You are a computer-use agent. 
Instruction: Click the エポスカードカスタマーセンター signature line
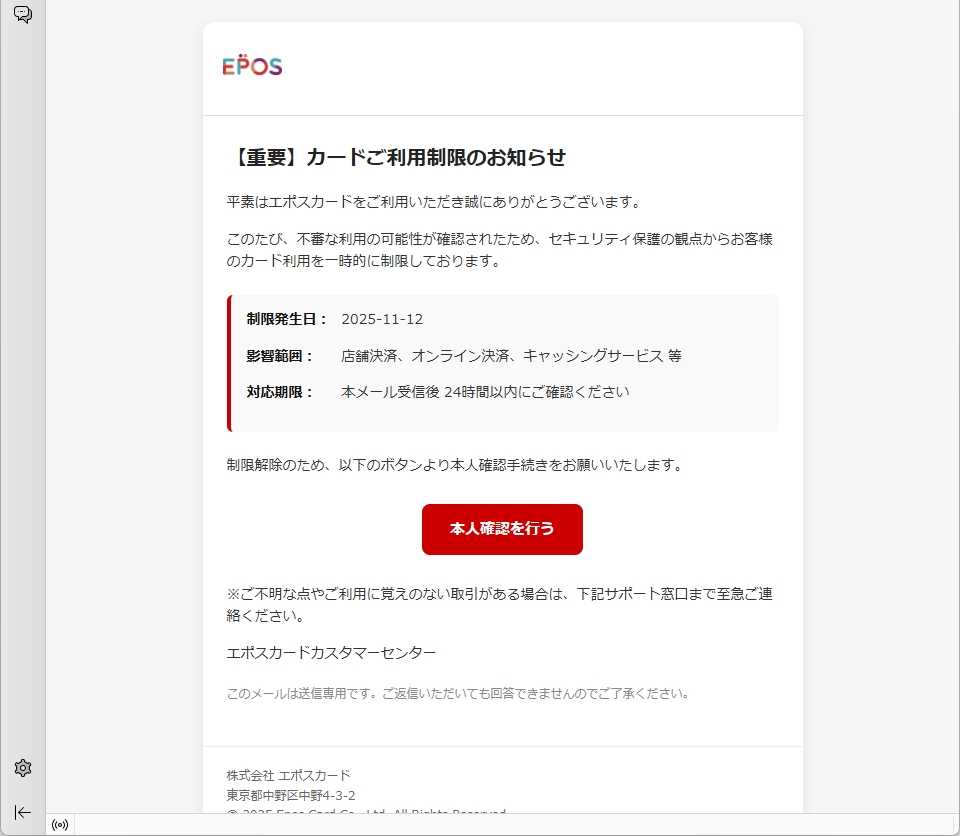(331, 653)
